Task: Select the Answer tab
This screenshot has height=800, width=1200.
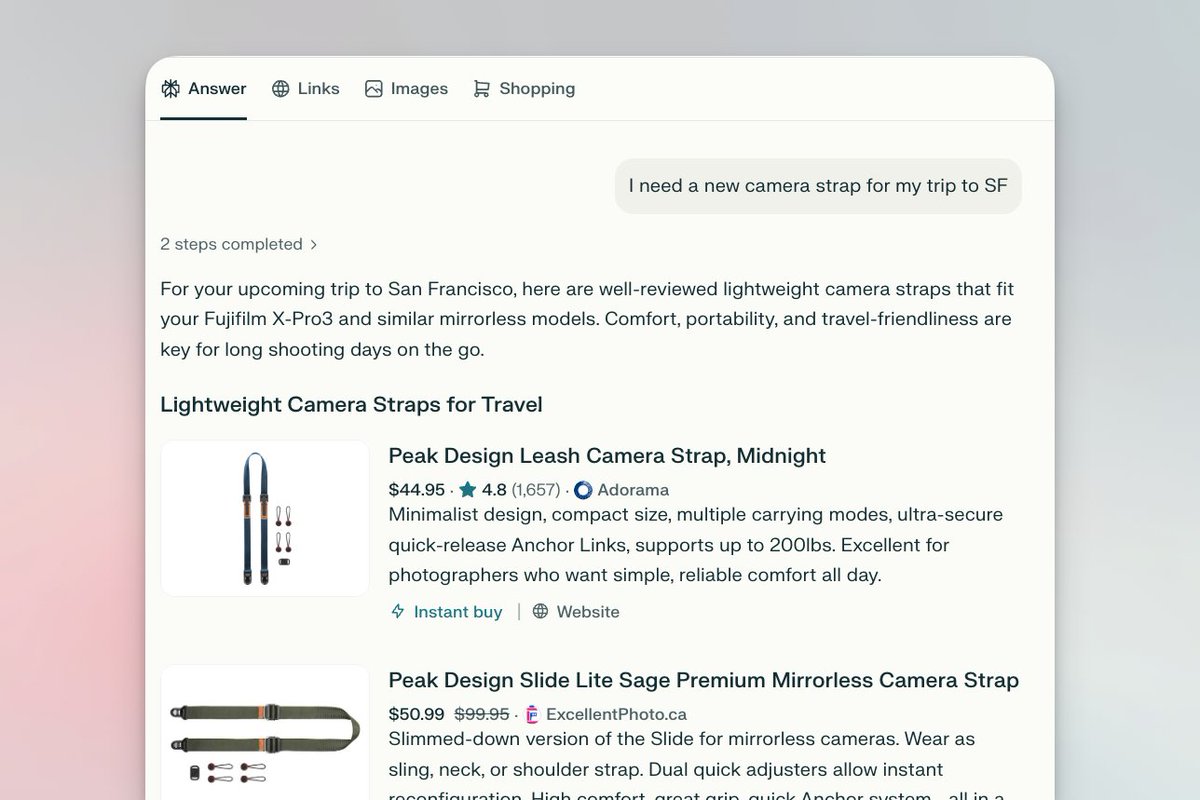Action: coord(204,89)
